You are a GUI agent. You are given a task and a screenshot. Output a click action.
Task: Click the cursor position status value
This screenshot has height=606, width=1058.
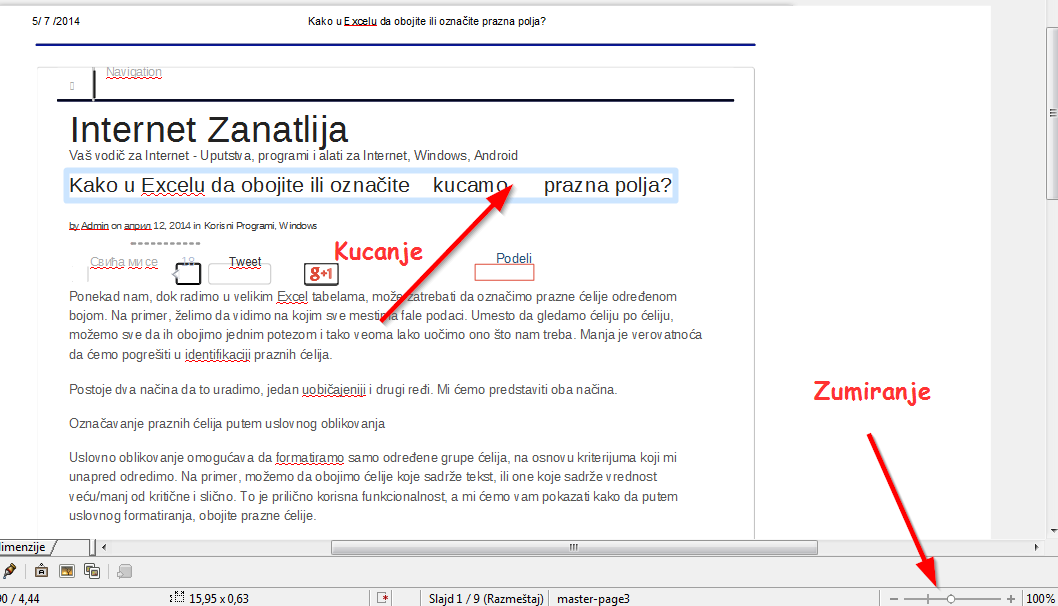(x=20, y=599)
